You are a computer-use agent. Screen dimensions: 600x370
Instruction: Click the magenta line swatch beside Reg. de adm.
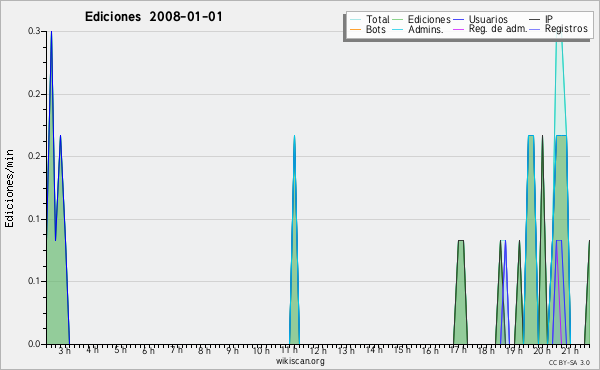coord(458,29)
